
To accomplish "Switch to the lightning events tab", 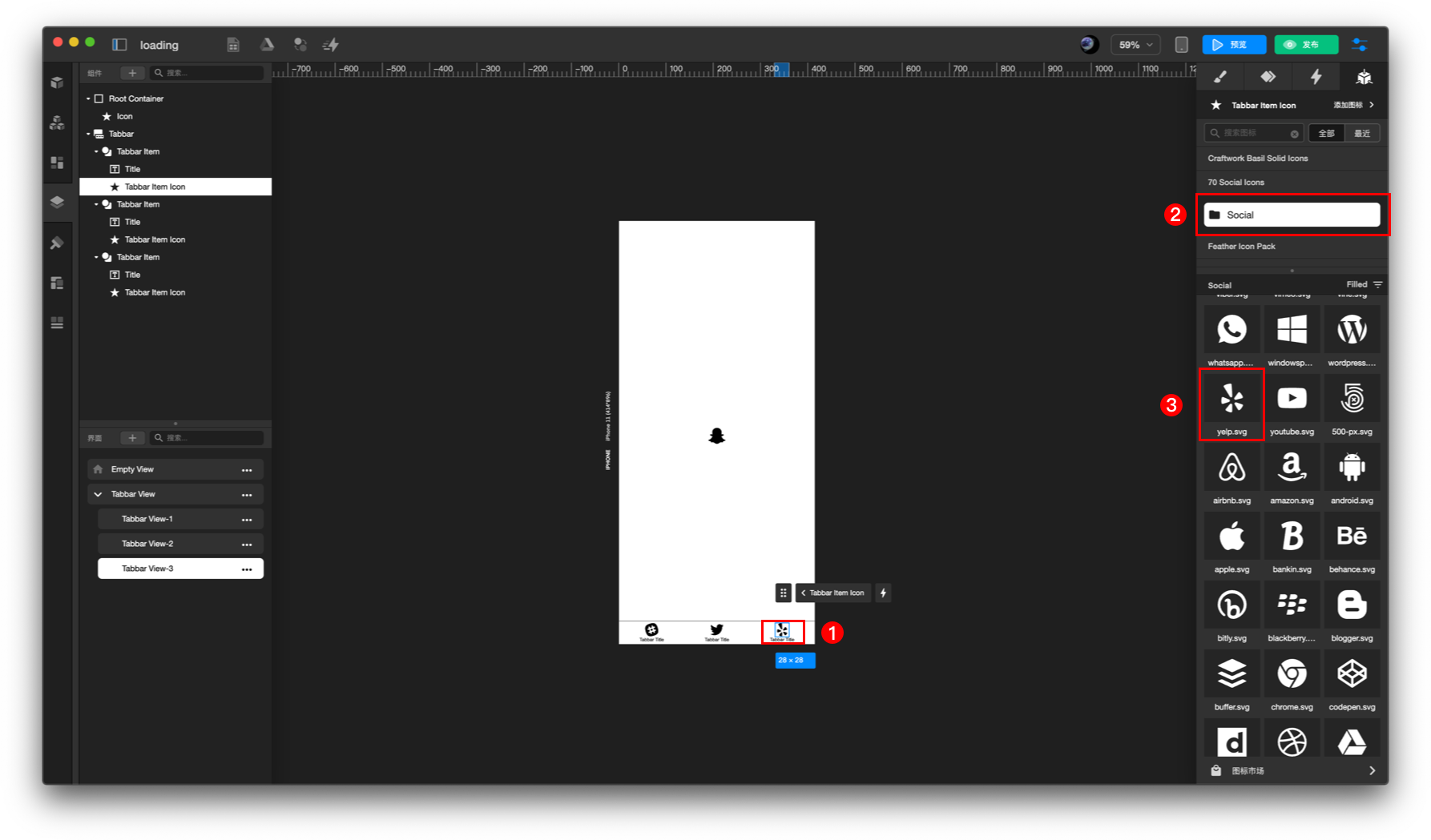I will (1316, 77).
